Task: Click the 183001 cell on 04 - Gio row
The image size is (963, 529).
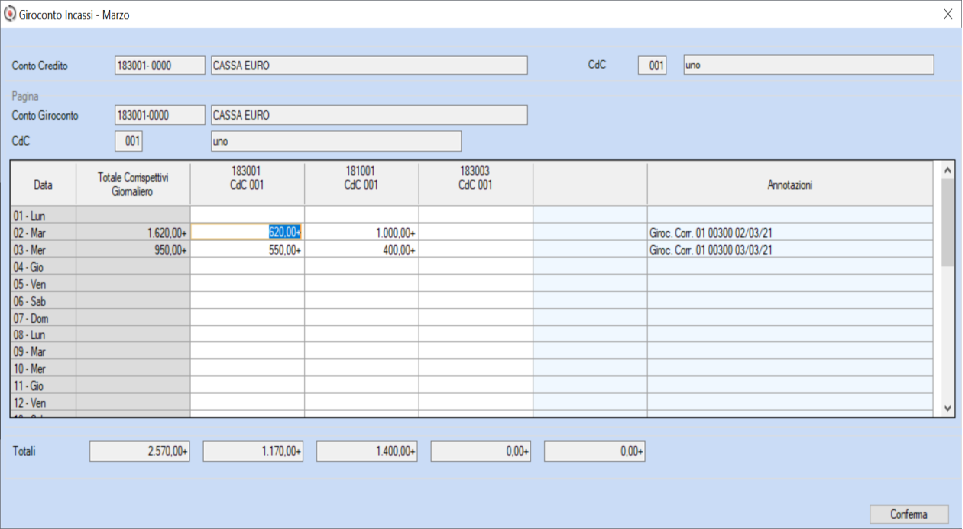Action: [247, 267]
